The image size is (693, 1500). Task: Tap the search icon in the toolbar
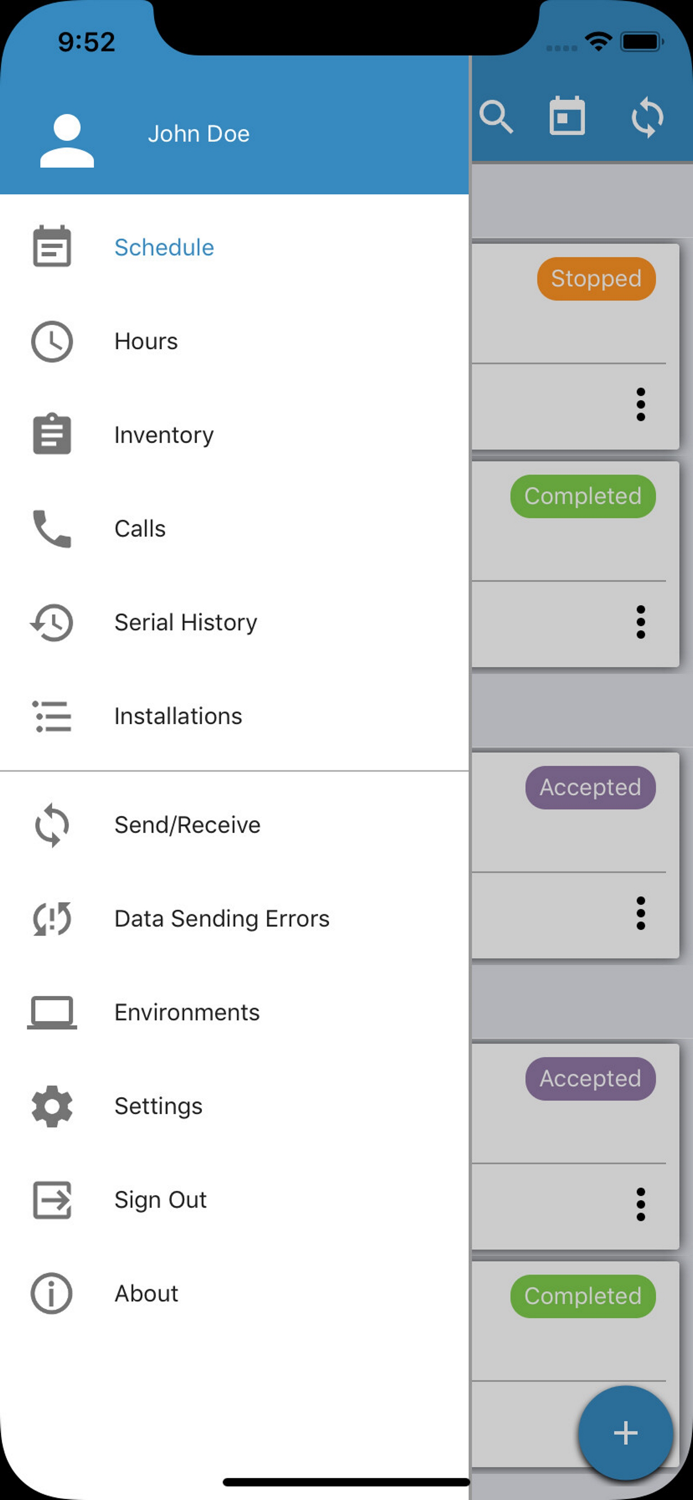coord(496,116)
